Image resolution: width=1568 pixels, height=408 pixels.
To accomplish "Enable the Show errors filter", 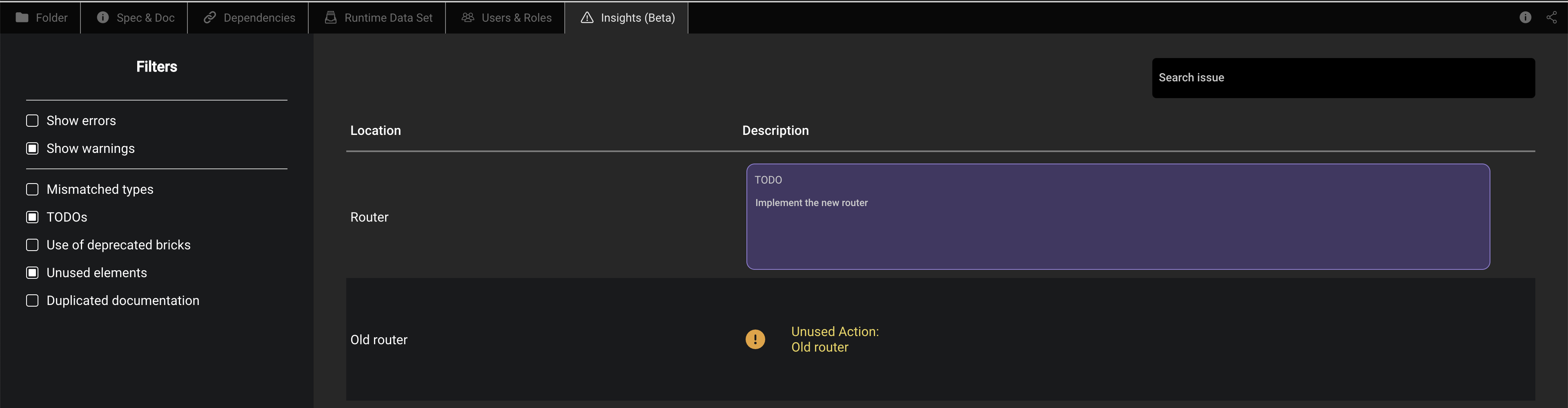I will [32, 120].
